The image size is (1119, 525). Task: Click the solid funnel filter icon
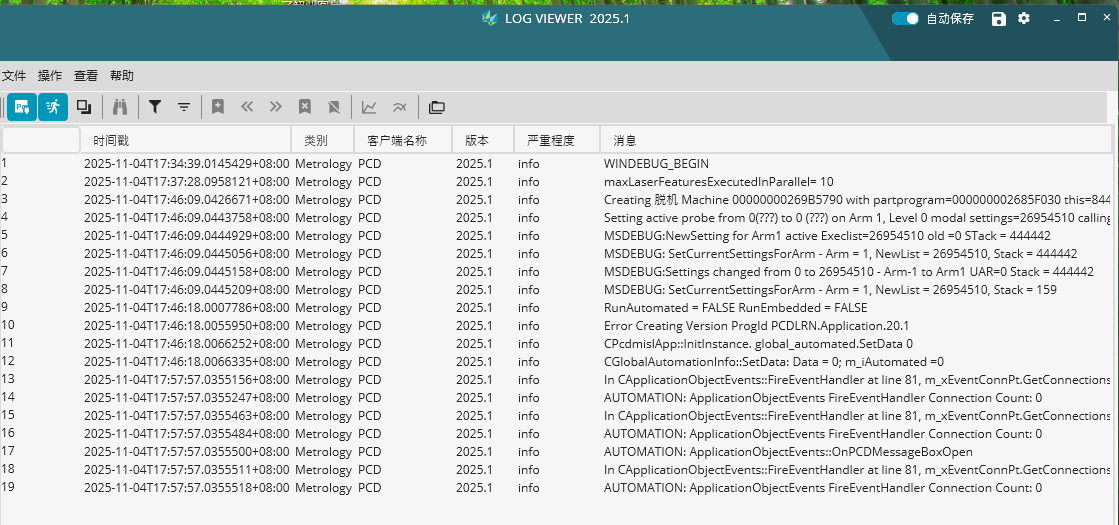(155, 107)
